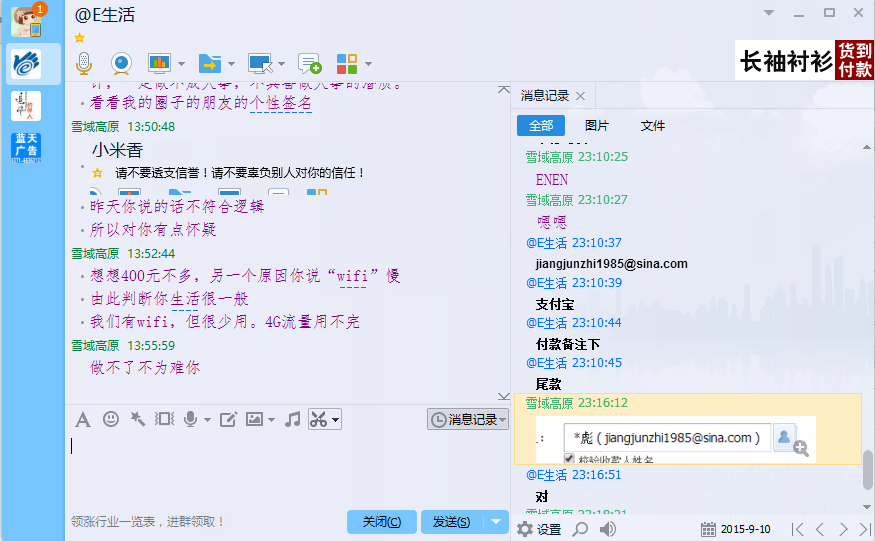Open the emoji smiley picker
This screenshot has width=875, height=541.
point(110,419)
